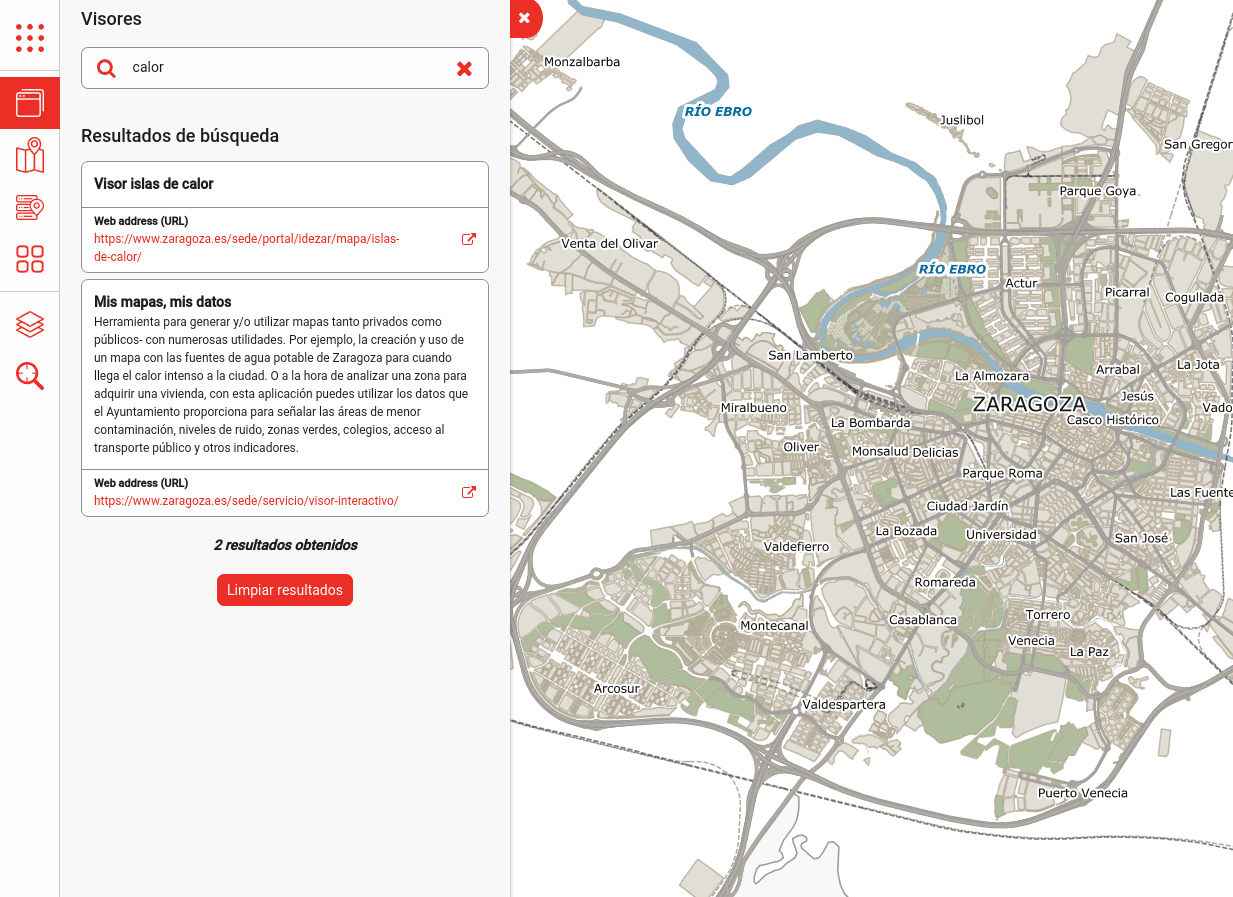1233x897 pixels.
Task: Open external link icon for visor-interactivo
Action: click(468, 492)
